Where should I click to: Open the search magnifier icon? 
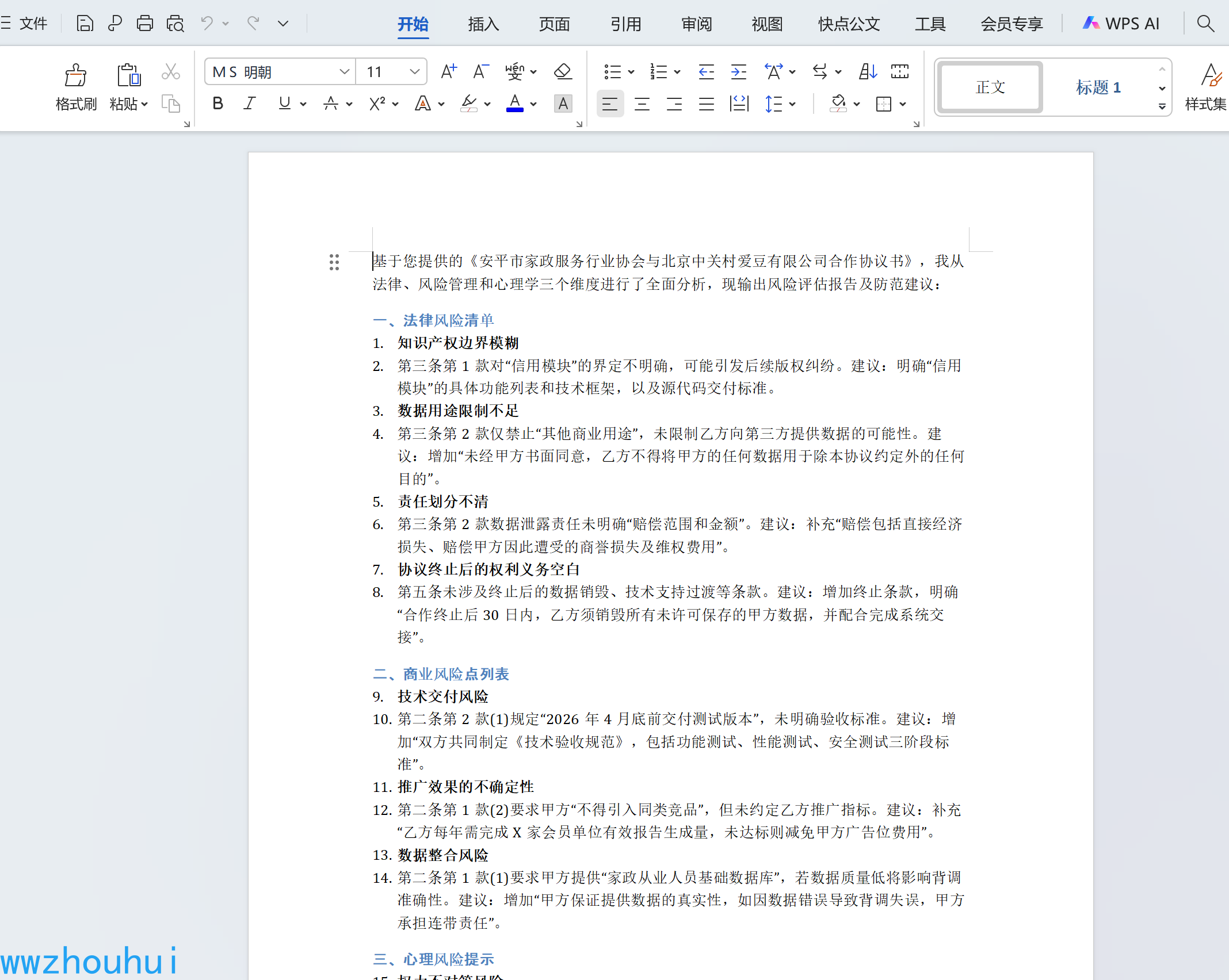pyautogui.click(x=1205, y=24)
